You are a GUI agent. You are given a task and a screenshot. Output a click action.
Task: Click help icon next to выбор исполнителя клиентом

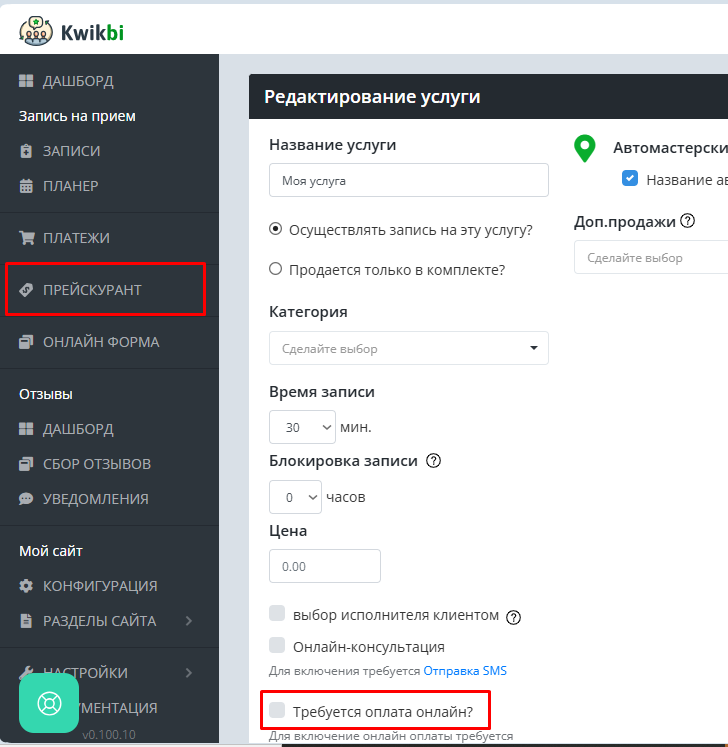click(x=515, y=617)
